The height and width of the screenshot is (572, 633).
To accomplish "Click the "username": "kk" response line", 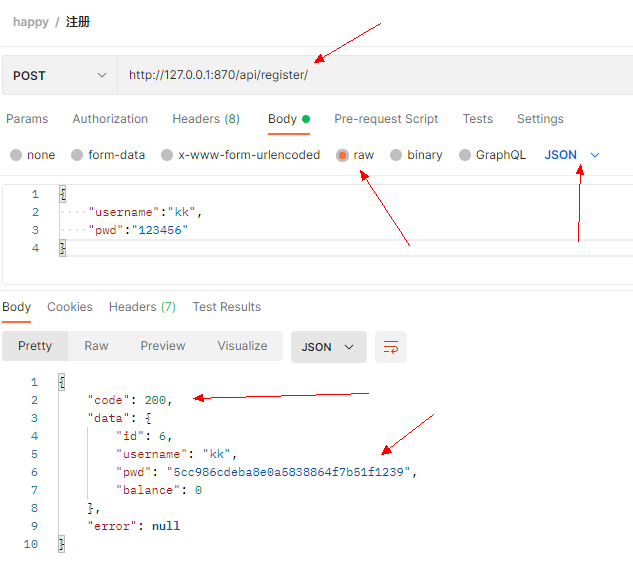I will (176, 454).
